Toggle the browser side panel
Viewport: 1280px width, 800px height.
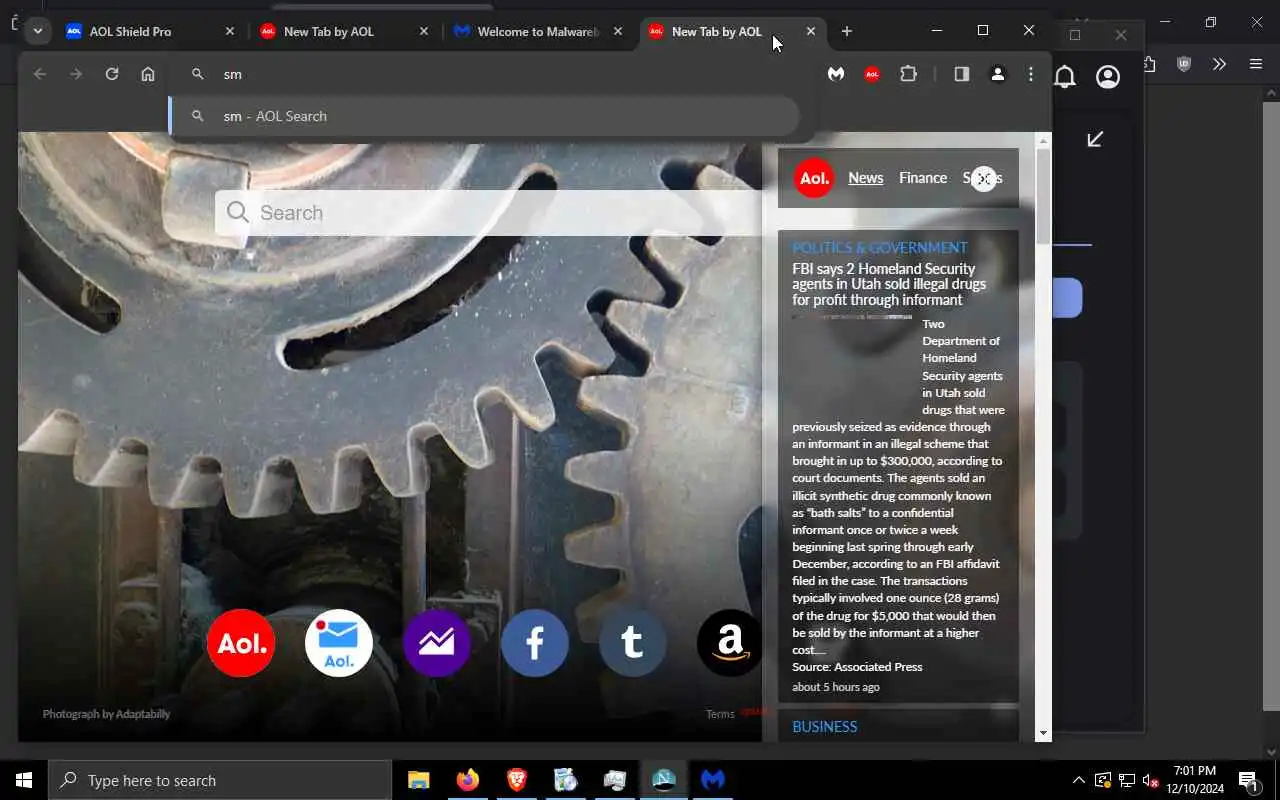[x=962, y=74]
